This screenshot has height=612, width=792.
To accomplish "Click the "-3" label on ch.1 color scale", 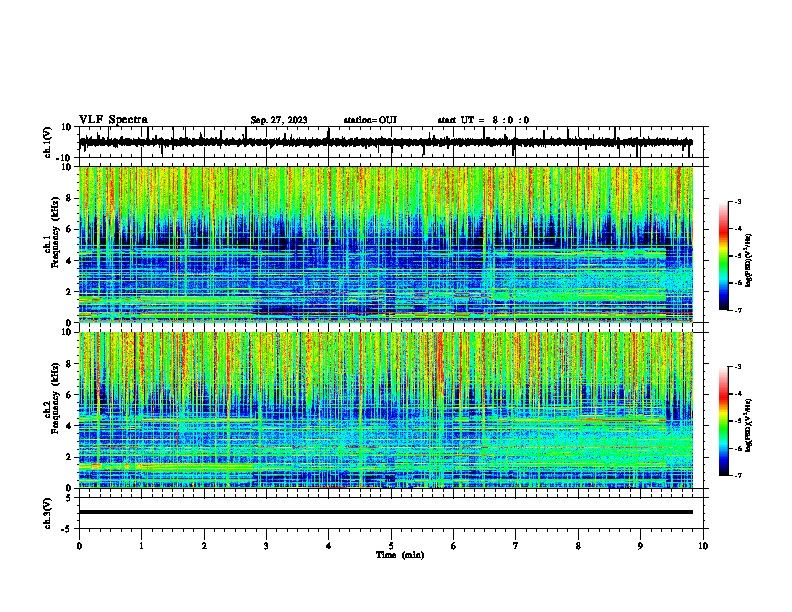I will (x=738, y=201).
